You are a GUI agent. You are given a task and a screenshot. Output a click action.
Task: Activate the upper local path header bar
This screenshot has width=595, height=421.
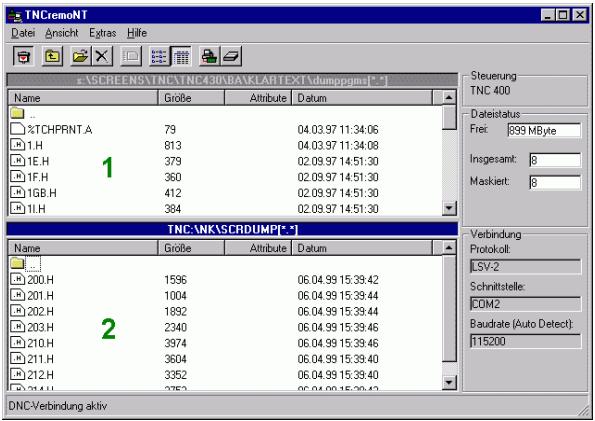pyautogui.click(x=232, y=80)
